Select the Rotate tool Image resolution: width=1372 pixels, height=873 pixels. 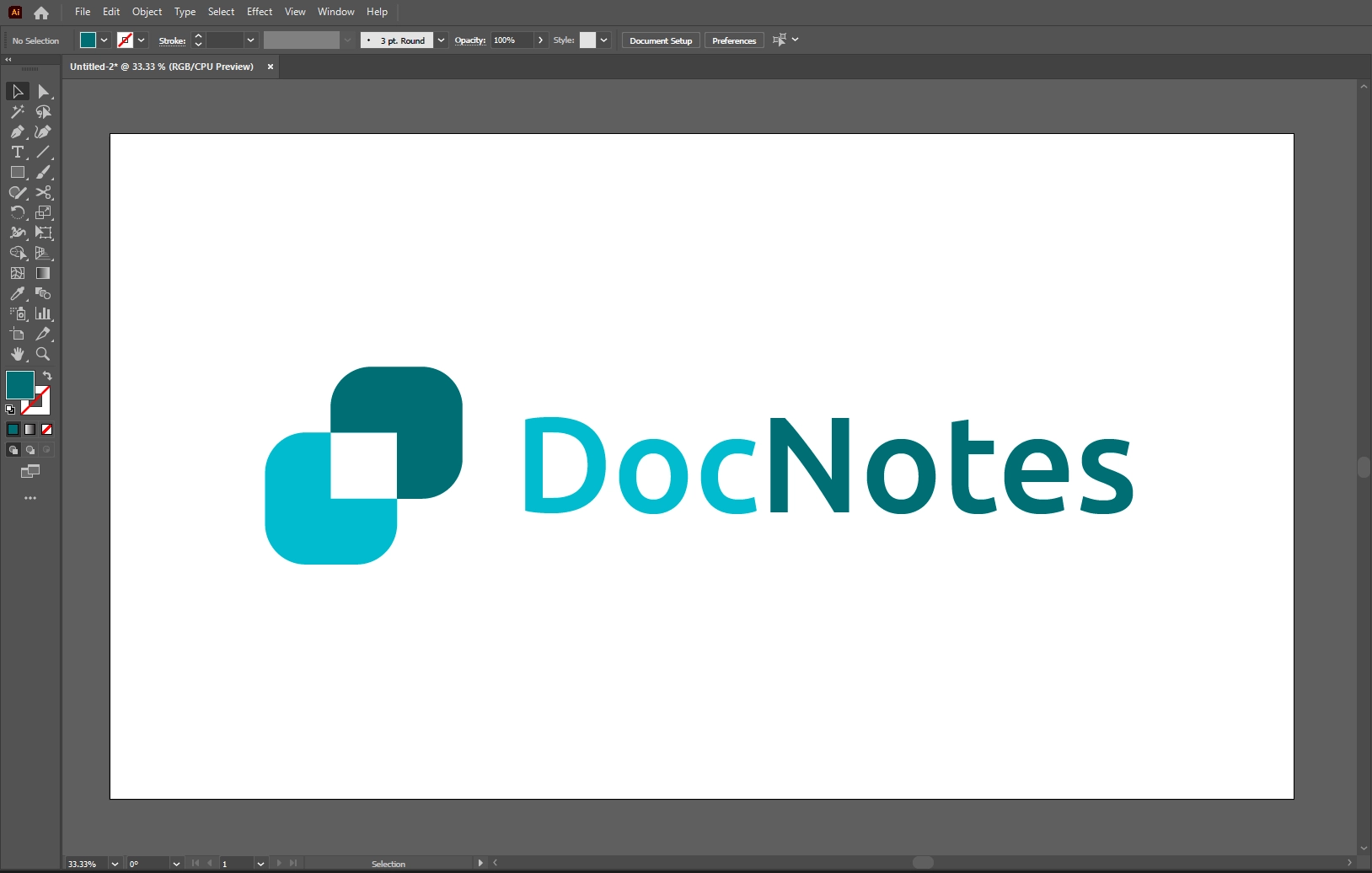(x=18, y=212)
